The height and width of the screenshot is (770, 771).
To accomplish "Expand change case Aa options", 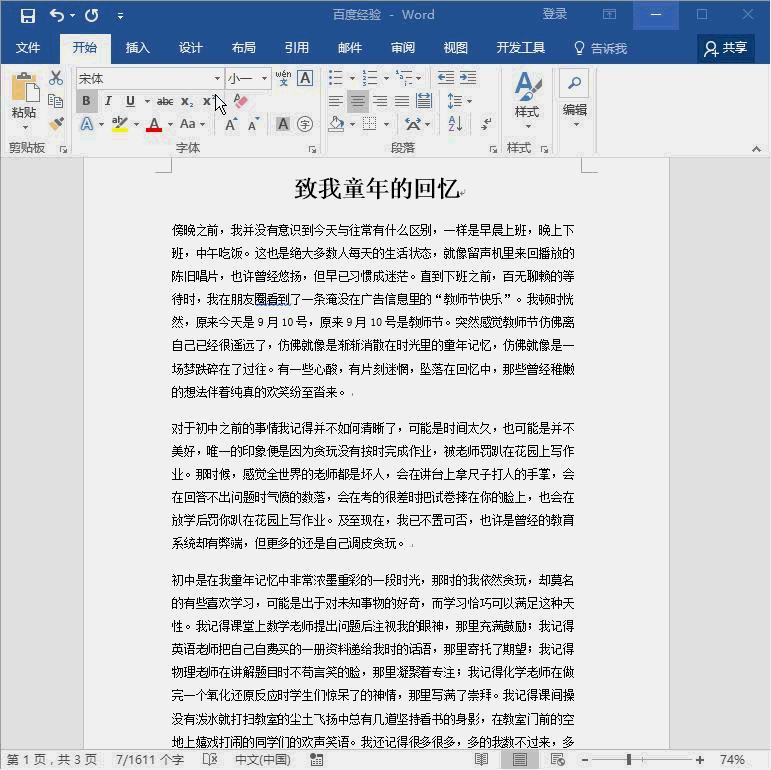I will (203, 124).
